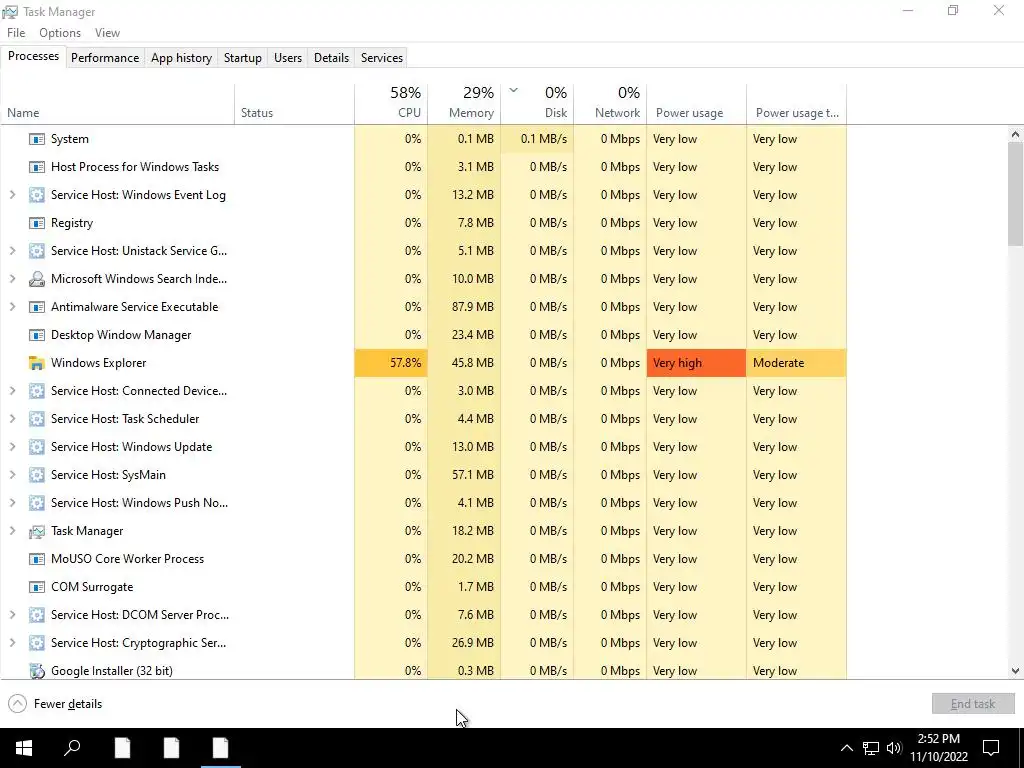Click the End task button

[x=973, y=704]
